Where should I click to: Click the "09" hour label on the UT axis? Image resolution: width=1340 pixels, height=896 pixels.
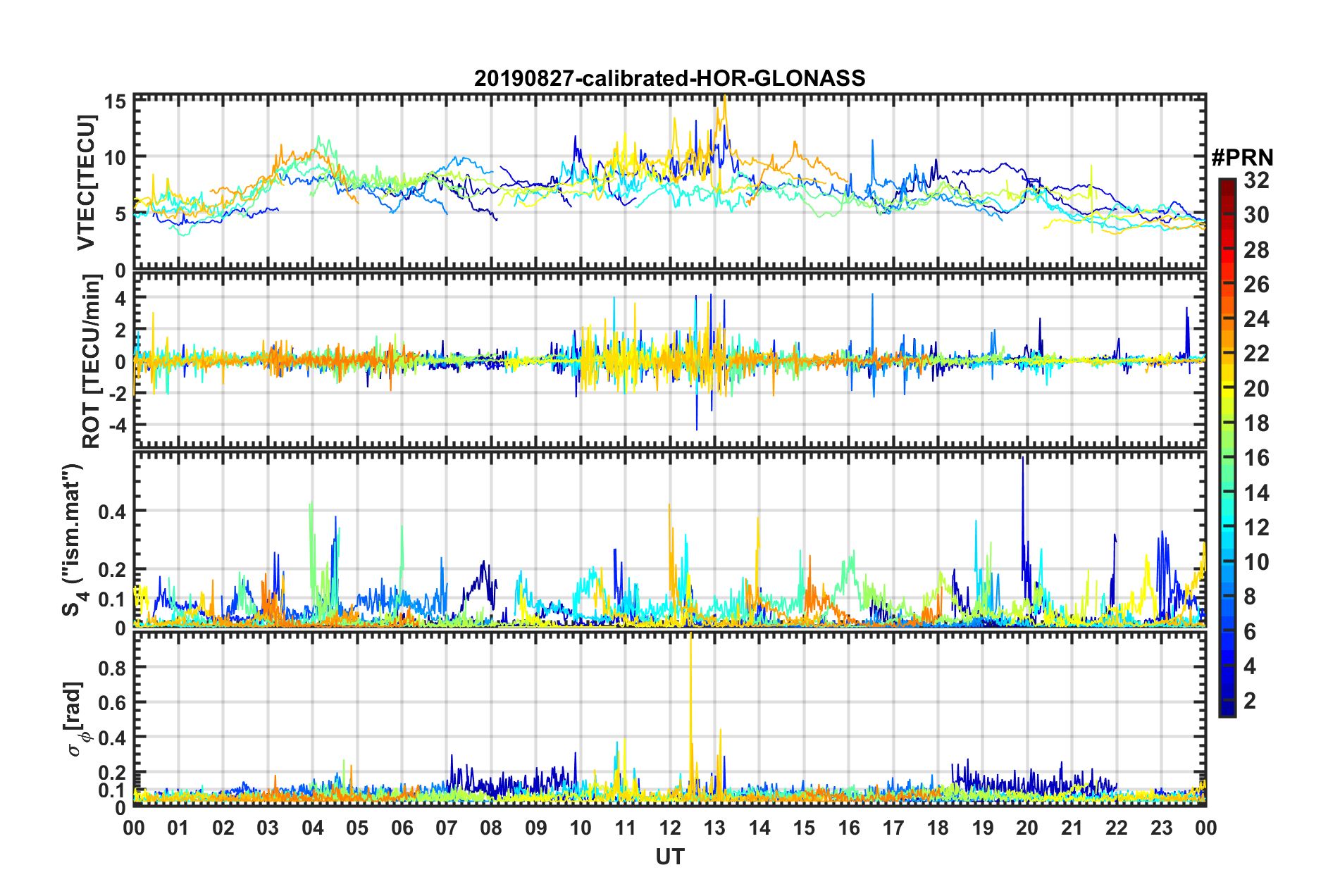tap(536, 828)
